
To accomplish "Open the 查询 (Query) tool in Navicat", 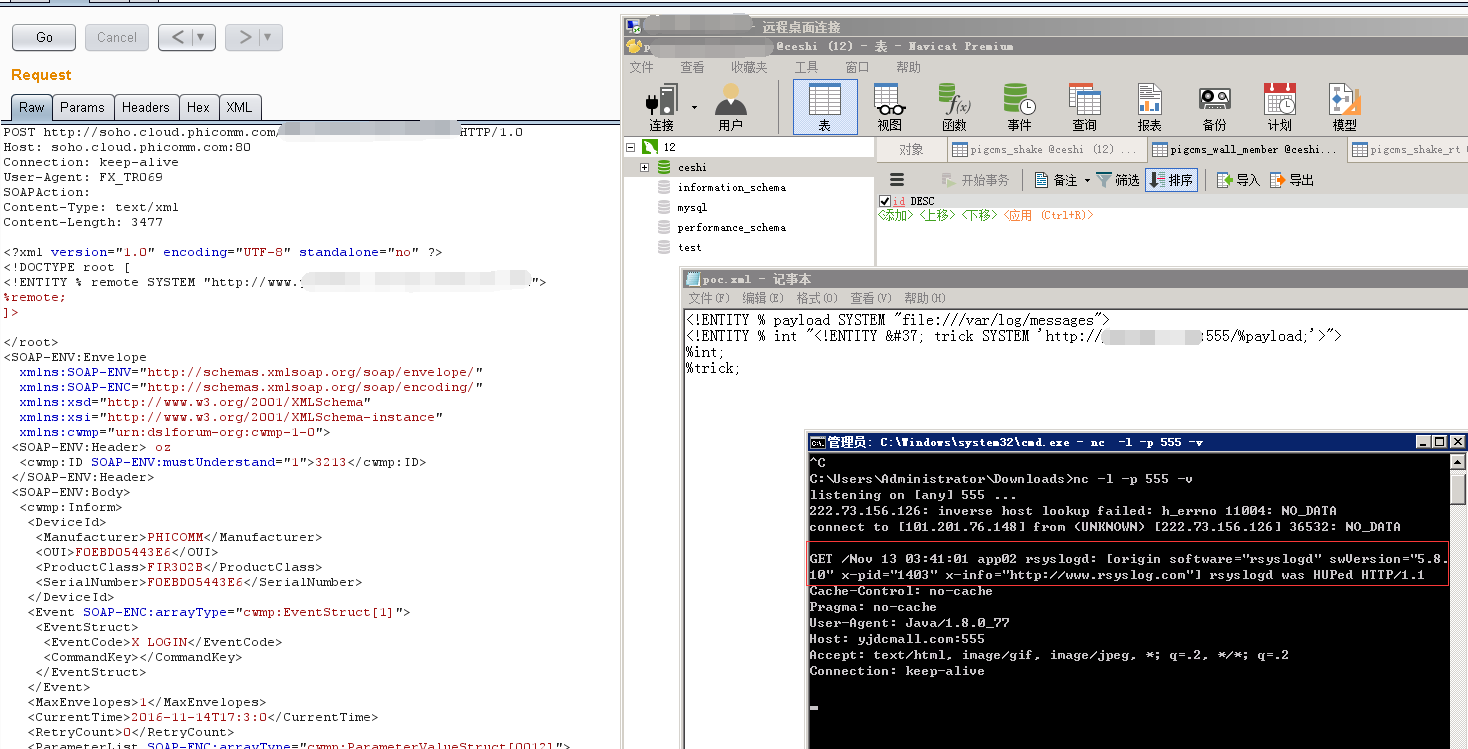I will tap(1084, 108).
